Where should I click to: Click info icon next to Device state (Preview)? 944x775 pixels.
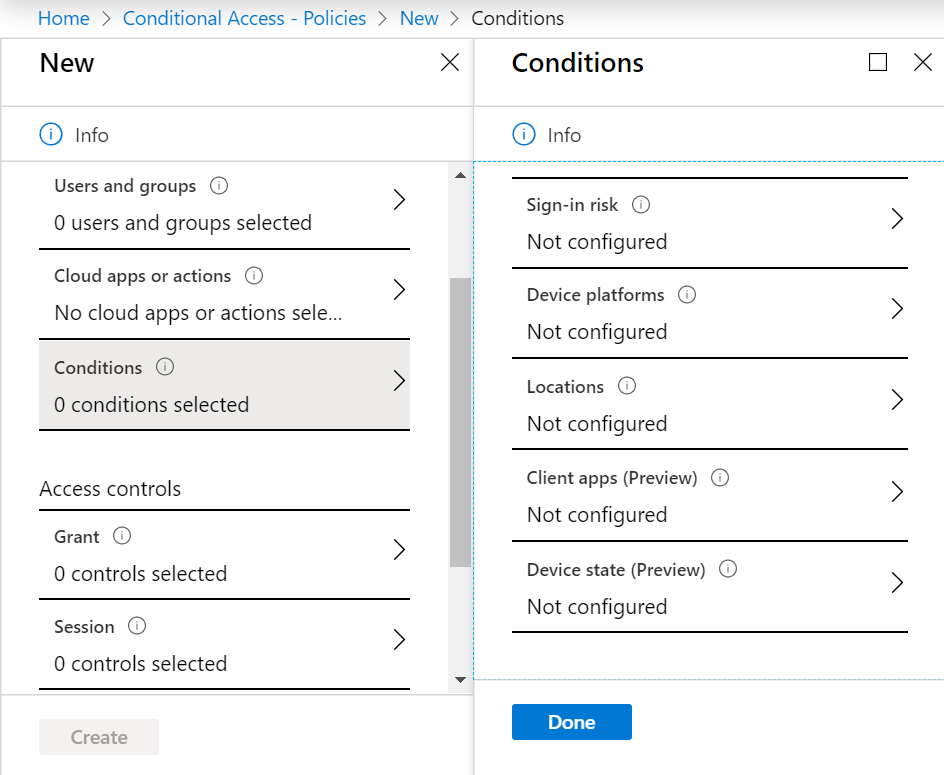pos(728,568)
